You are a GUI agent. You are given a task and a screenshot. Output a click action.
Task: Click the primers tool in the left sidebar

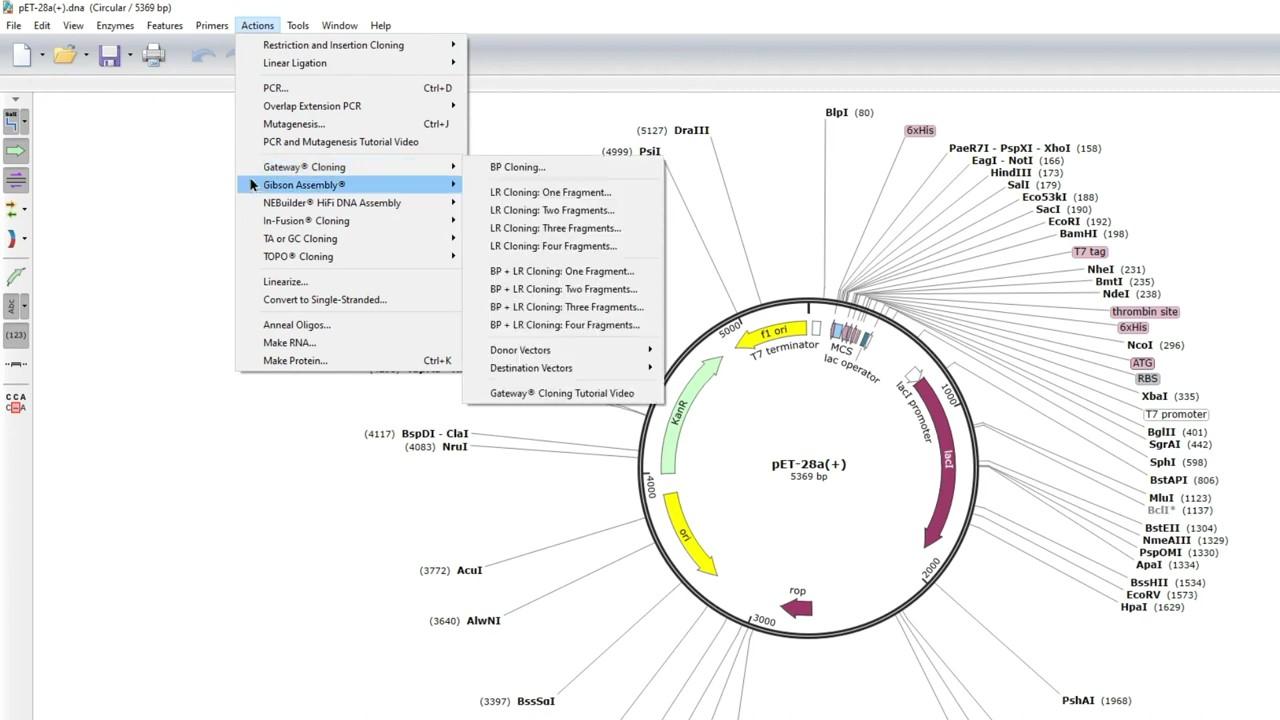(14, 207)
